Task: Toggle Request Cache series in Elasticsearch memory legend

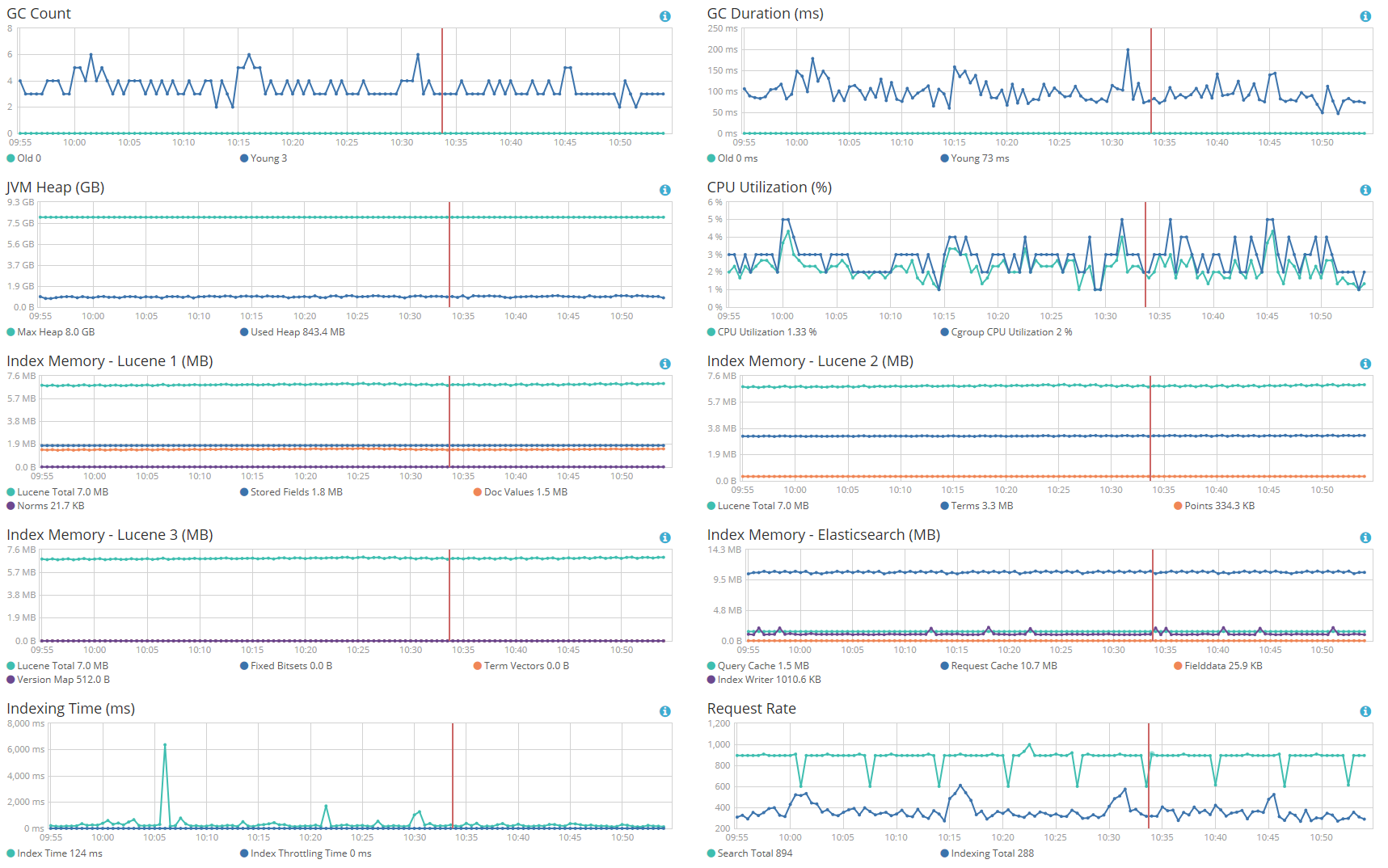Action: [x=998, y=666]
